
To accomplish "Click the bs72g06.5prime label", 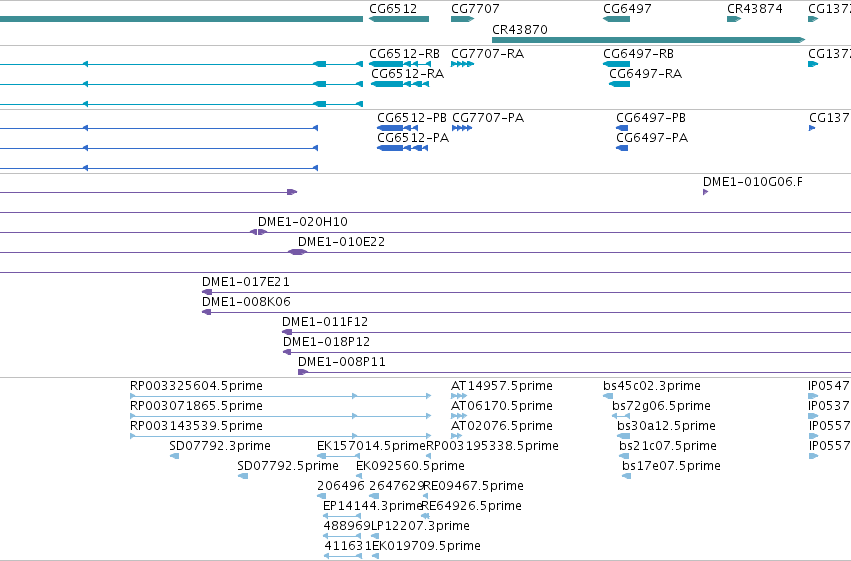I will pyautogui.click(x=662, y=406).
